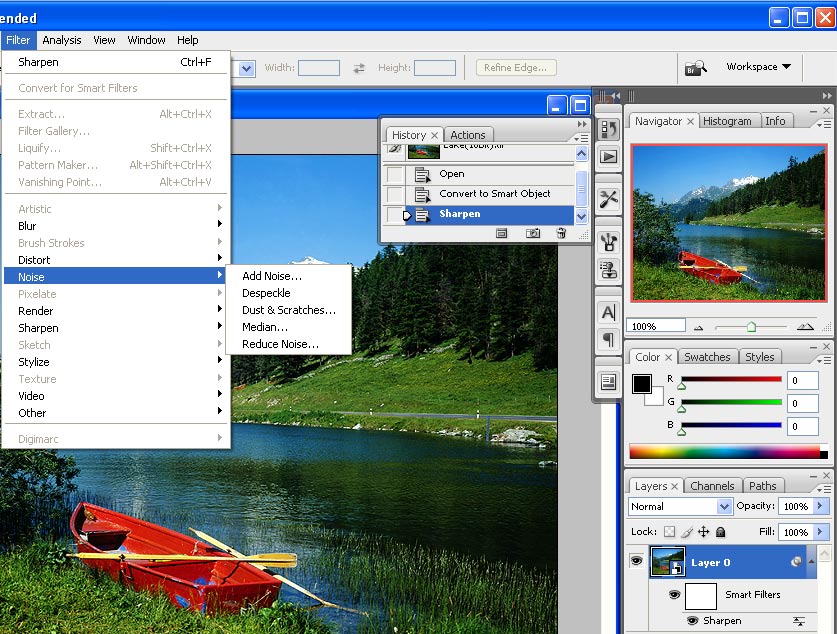
Task: Swap width and height with the arrows icon
Action: tap(359, 68)
